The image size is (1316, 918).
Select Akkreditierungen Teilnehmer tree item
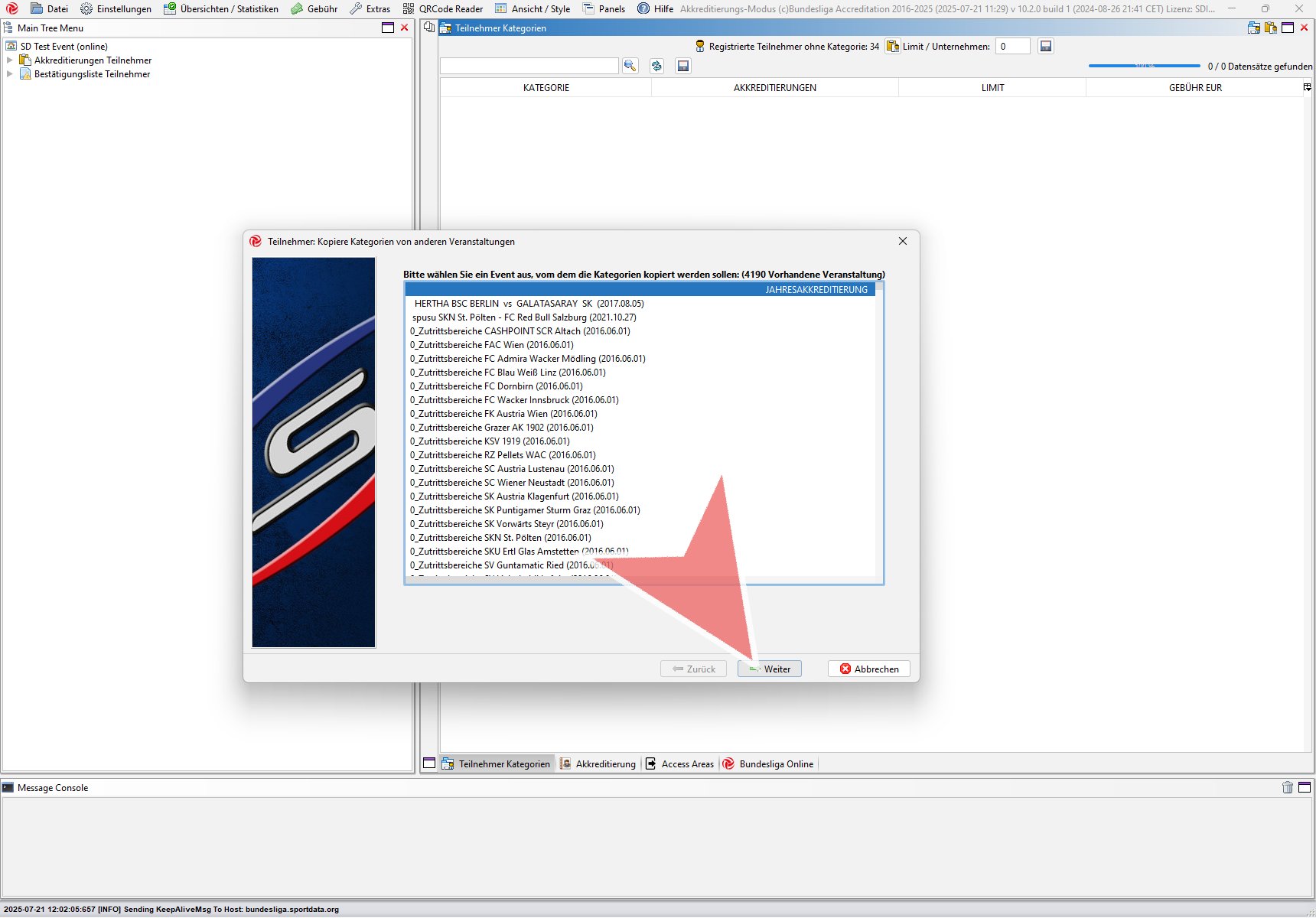click(x=93, y=60)
